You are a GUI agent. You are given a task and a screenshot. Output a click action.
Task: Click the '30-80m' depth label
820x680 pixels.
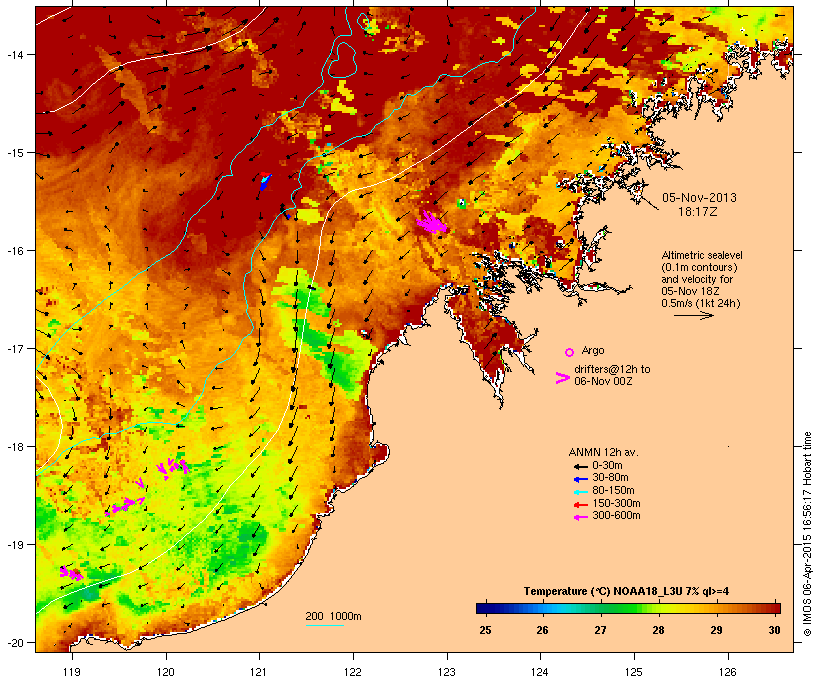[610, 478]
